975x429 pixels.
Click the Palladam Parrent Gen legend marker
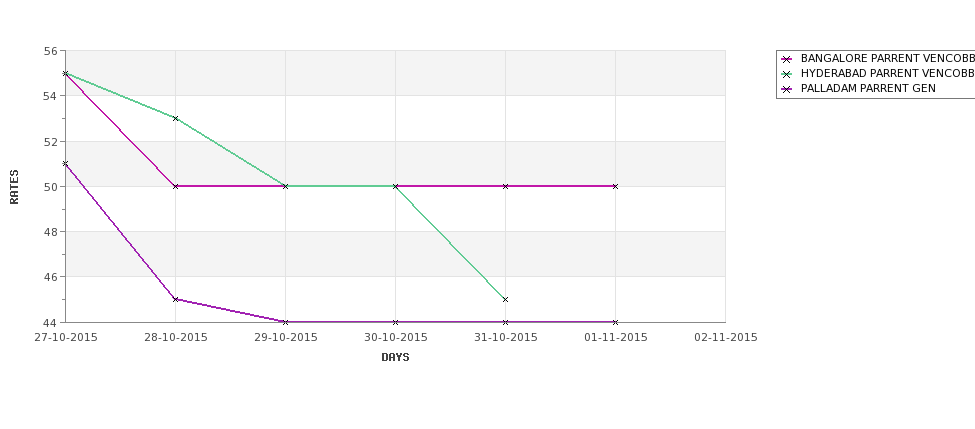coord(786,89)
